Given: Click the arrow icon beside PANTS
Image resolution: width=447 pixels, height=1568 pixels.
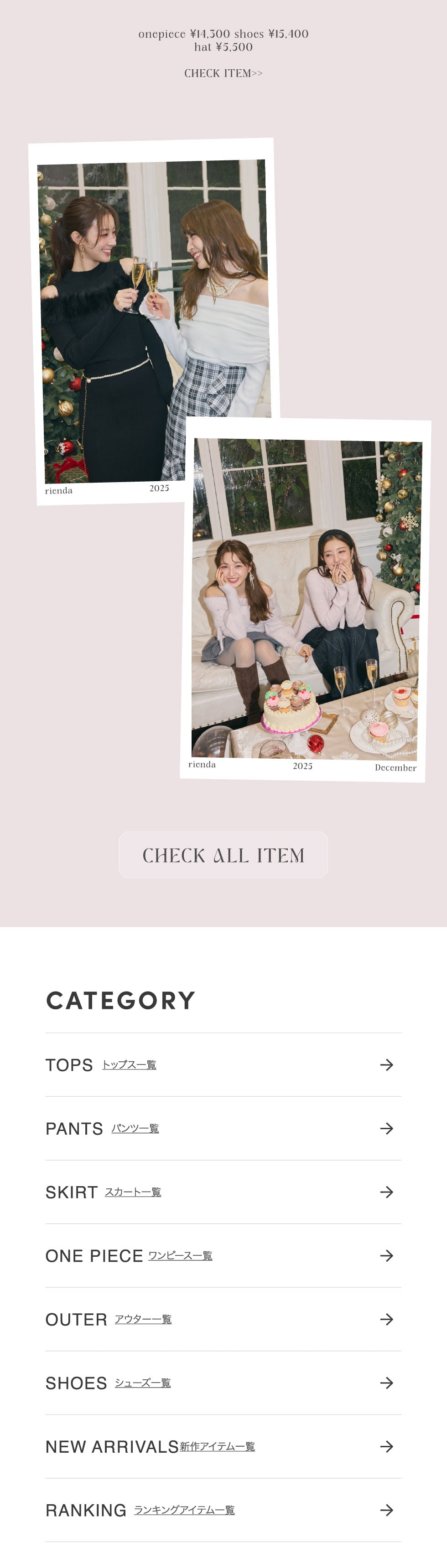Looking at the screenshot, I should (386, 1129).
